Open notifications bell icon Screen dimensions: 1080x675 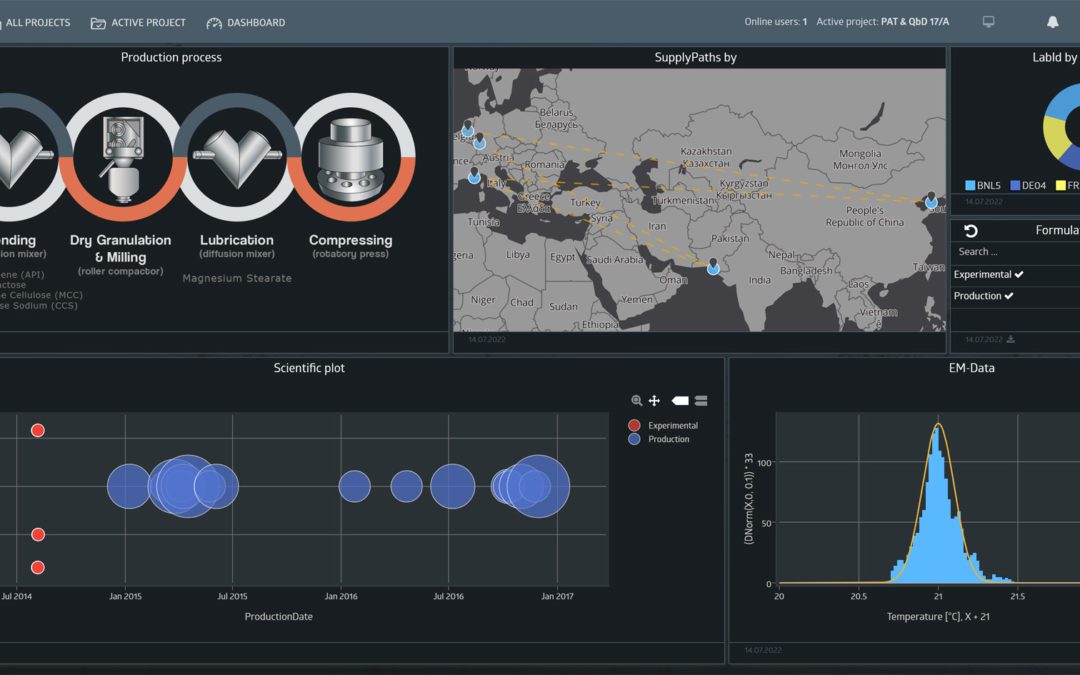tap(1052, 22)
